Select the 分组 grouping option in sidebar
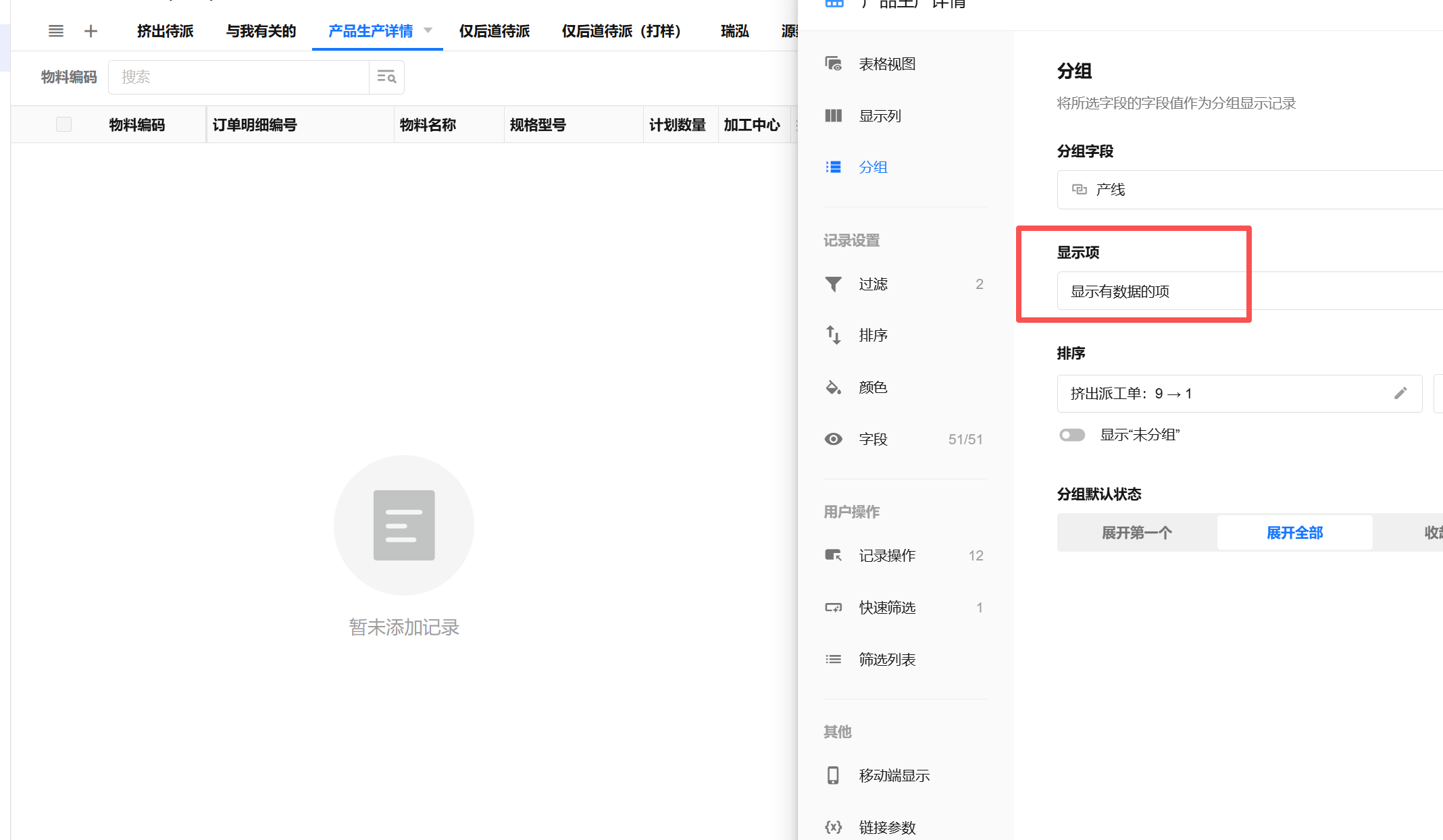 874,167
